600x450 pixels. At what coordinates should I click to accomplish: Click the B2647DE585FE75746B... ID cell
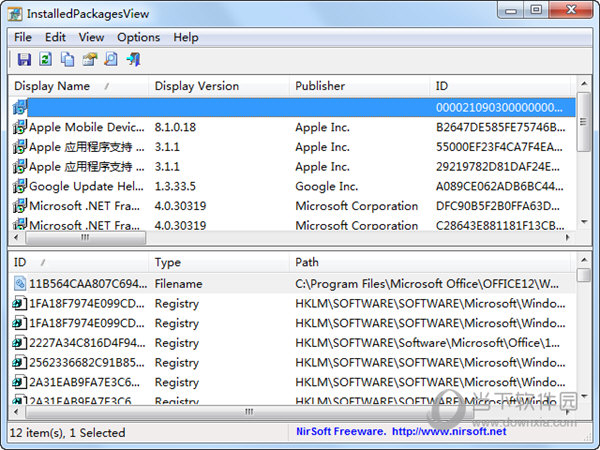[501, 127]
